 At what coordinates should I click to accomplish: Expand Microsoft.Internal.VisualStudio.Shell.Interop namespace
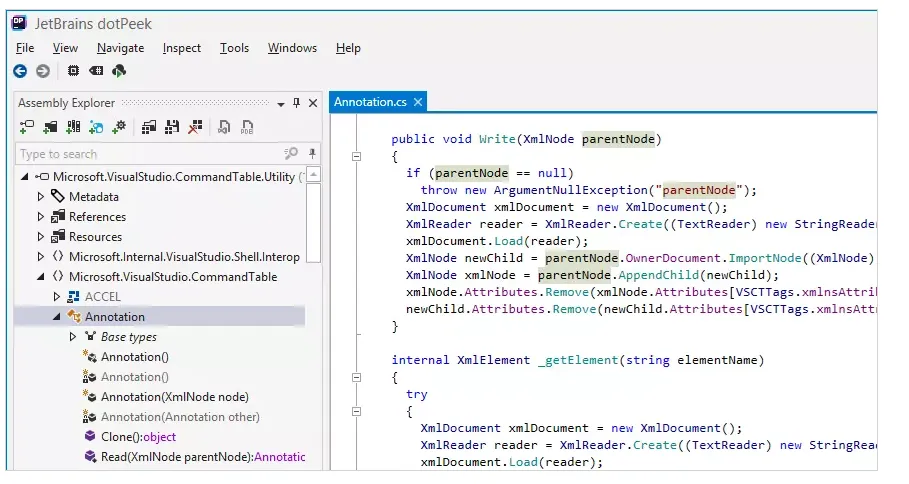tap(41, 257)
